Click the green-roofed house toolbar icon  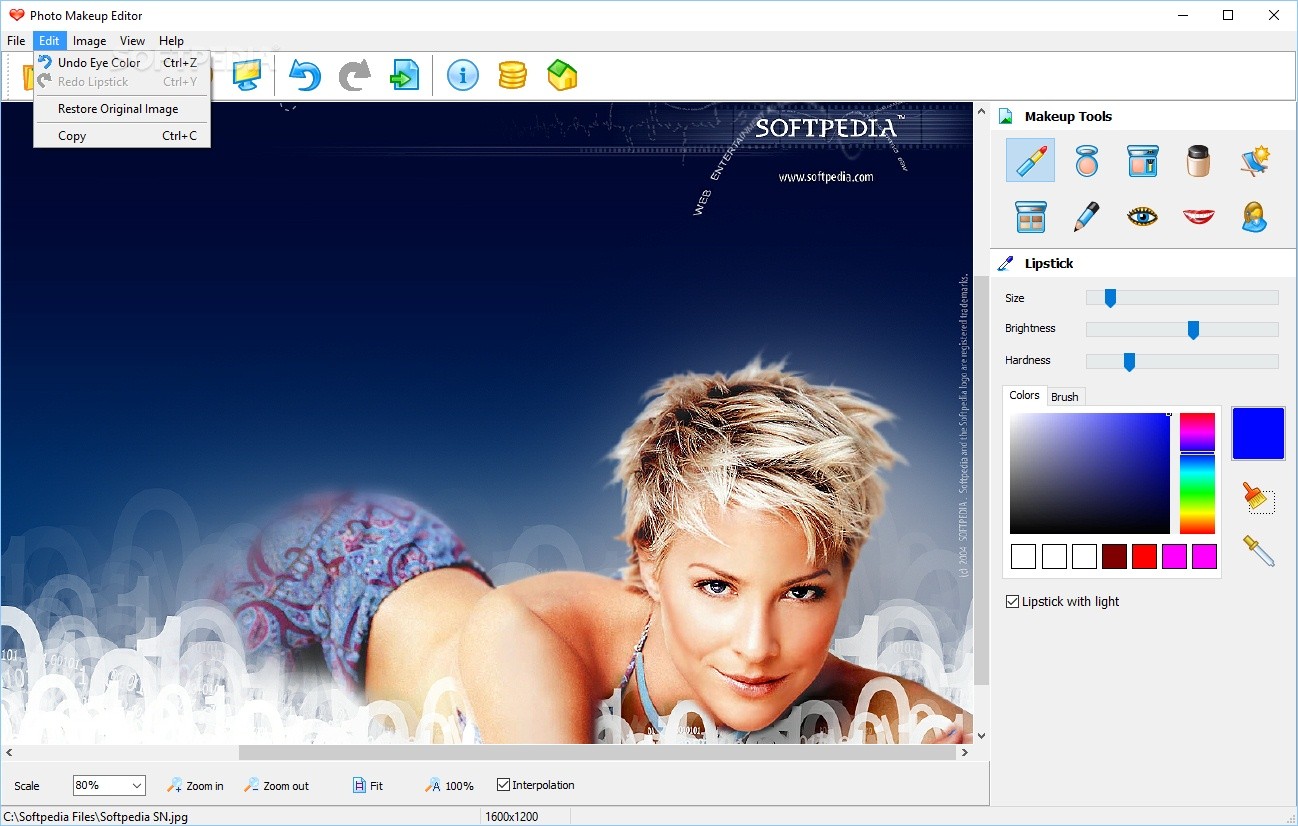562,75
